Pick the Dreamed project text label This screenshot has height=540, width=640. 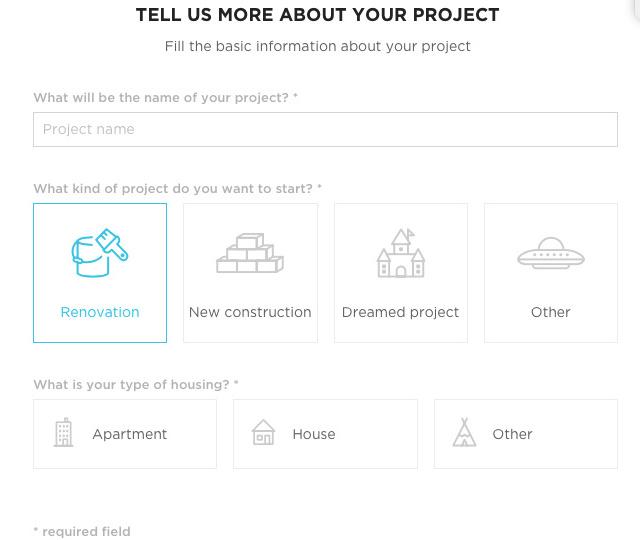coord(400,313)
